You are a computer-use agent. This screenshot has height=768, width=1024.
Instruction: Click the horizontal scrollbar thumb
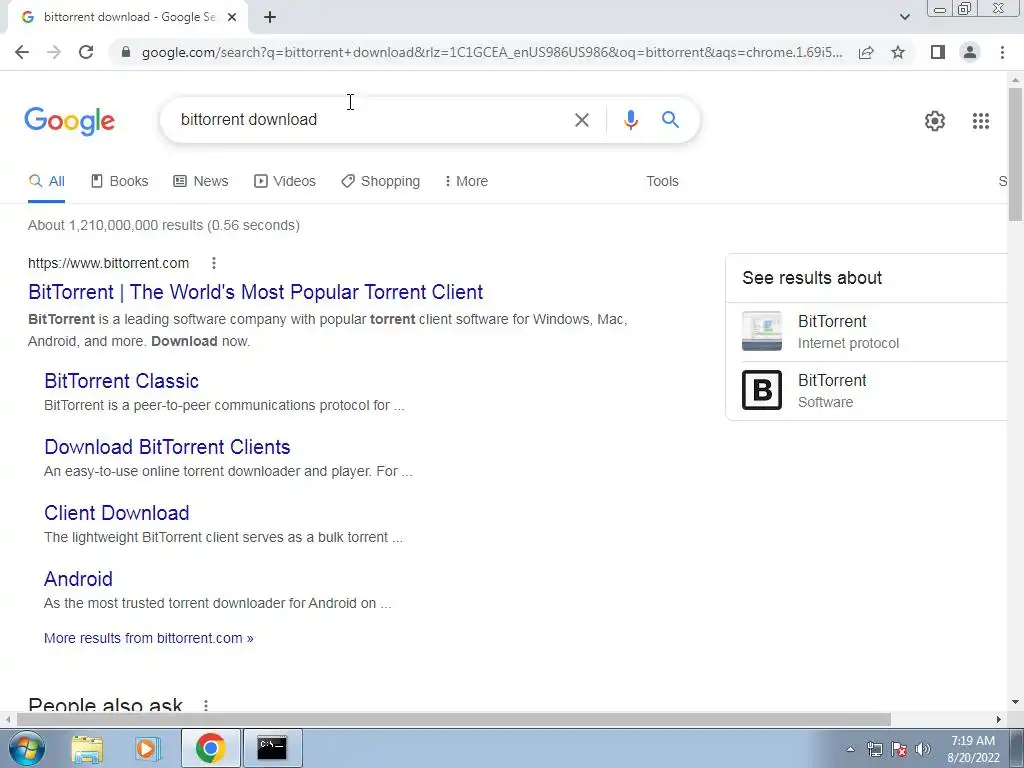pos(453,719)
